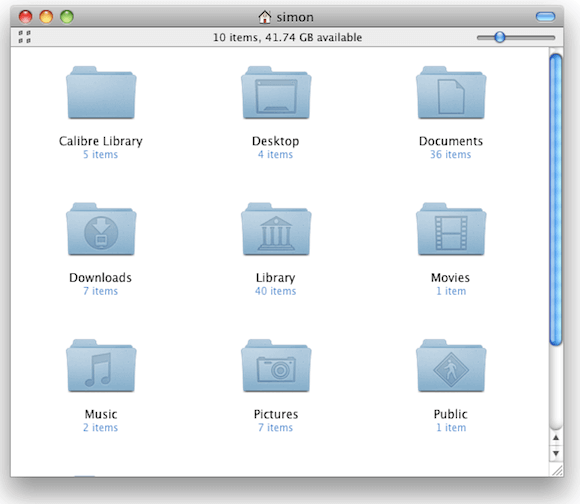Image resolution: width=580 pixels, height=504 pixels.
Task: Click the home icon in the title bar
Action: pos(264,17)
